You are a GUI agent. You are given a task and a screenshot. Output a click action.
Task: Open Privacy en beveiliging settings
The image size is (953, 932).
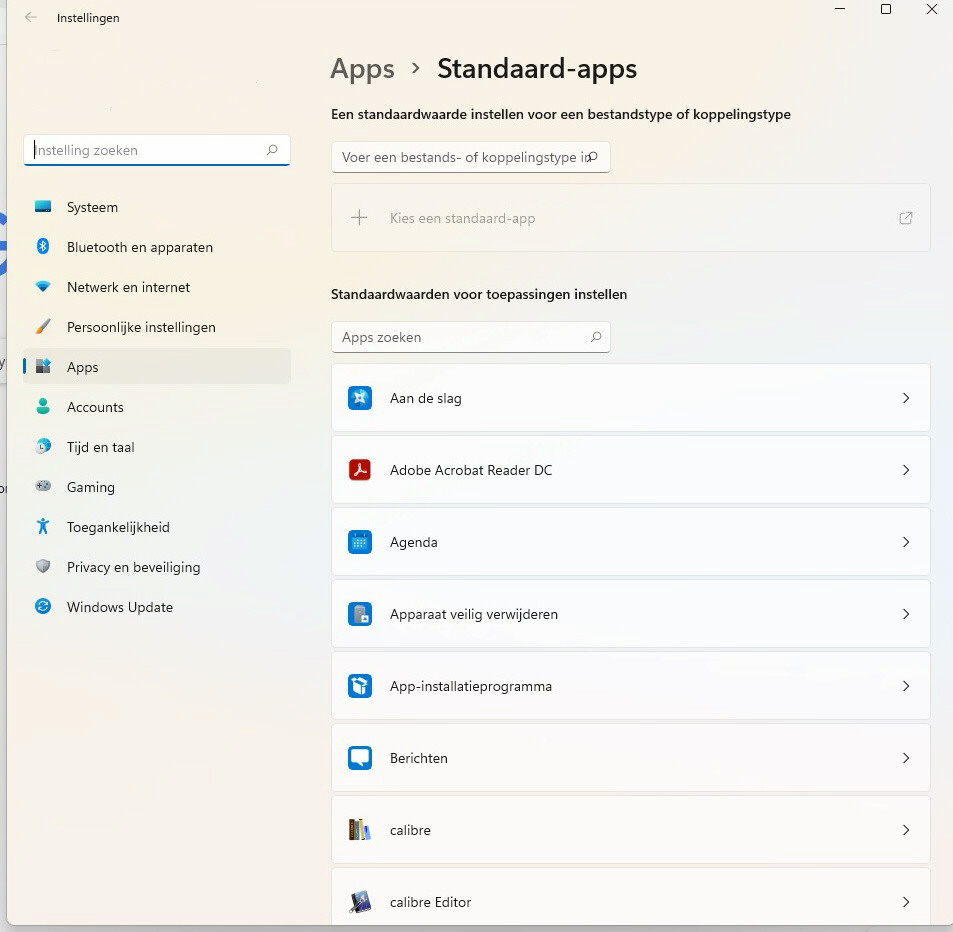point(157,567)
